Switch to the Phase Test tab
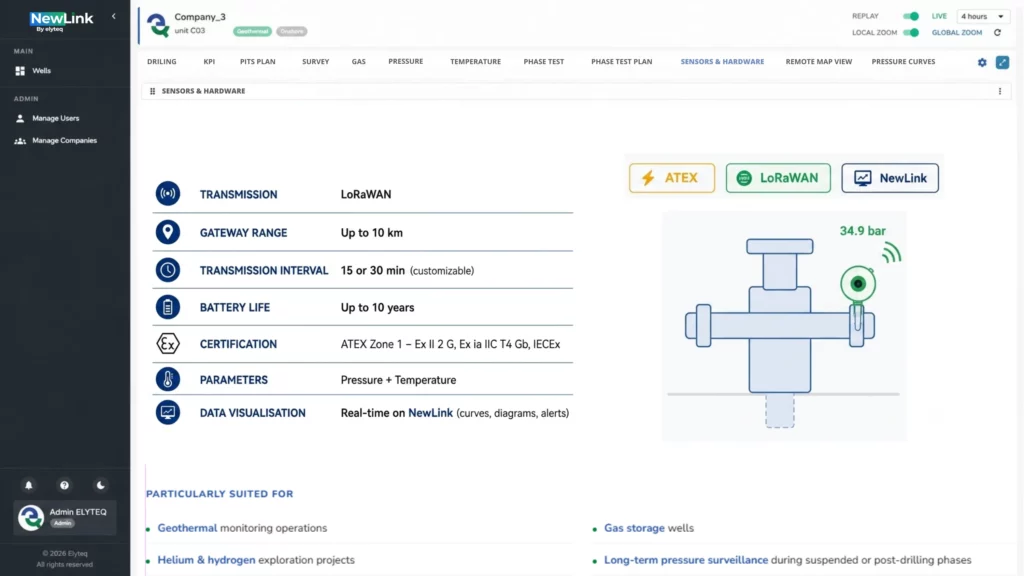Viewport: 1024px width, 576px height. point(543,61)
